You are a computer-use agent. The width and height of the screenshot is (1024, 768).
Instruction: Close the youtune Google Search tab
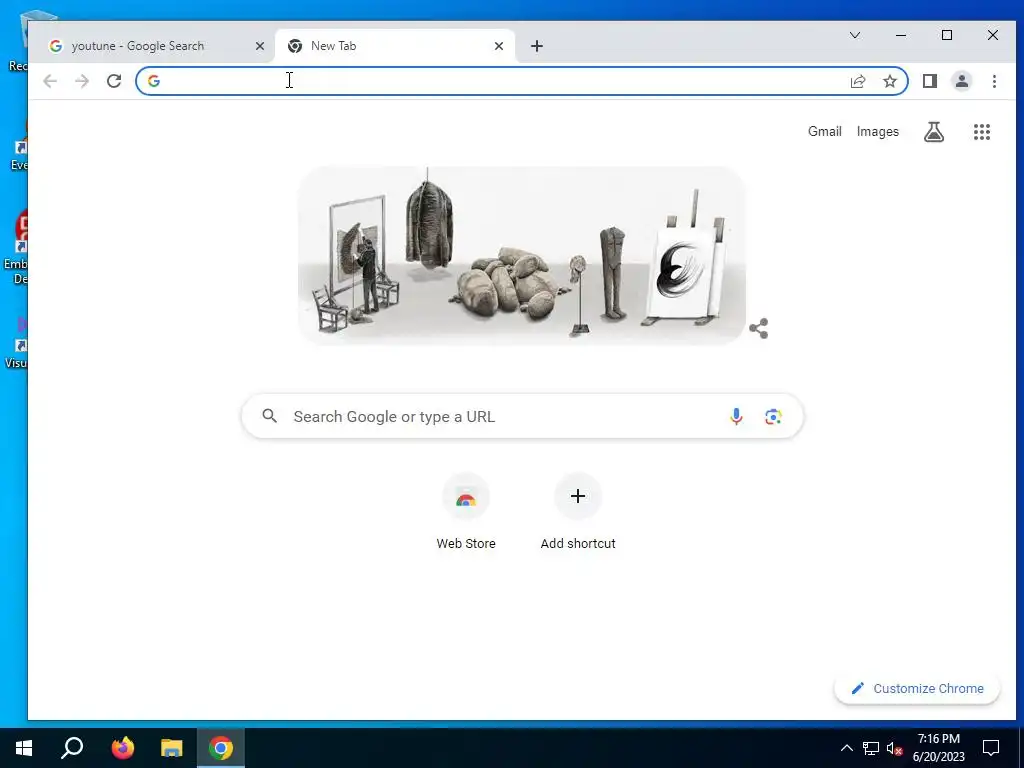(x=260, y=46)
